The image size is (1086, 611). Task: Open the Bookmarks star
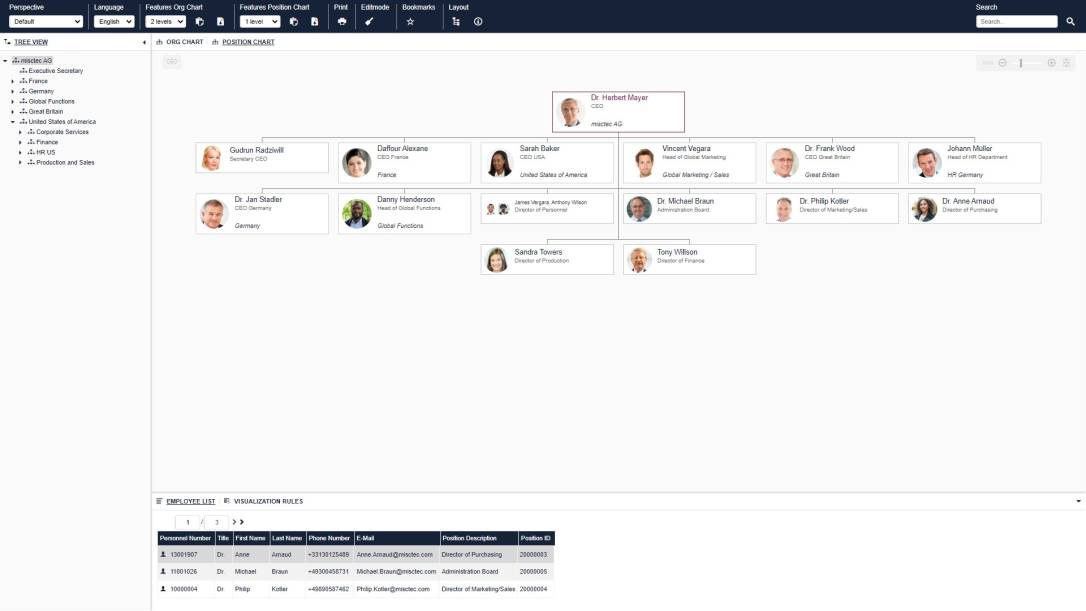pos(411,20)
